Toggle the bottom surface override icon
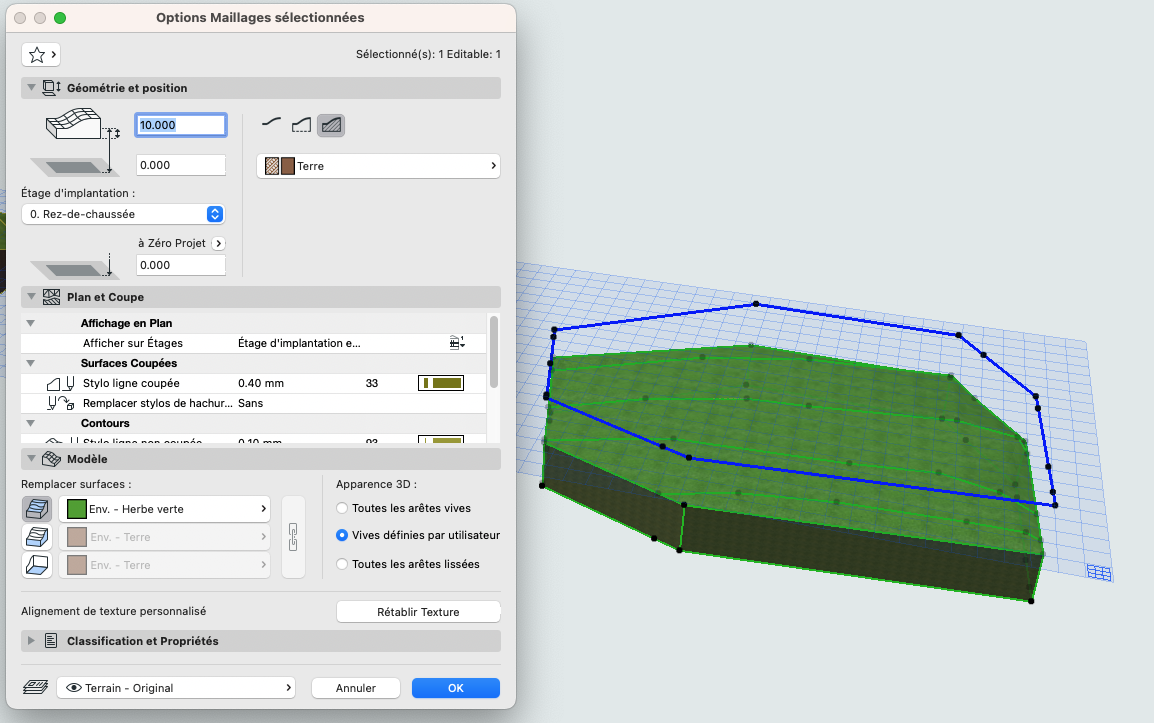Image resolution: width=1154 pixels, height=723 pixels. [37, 565]
